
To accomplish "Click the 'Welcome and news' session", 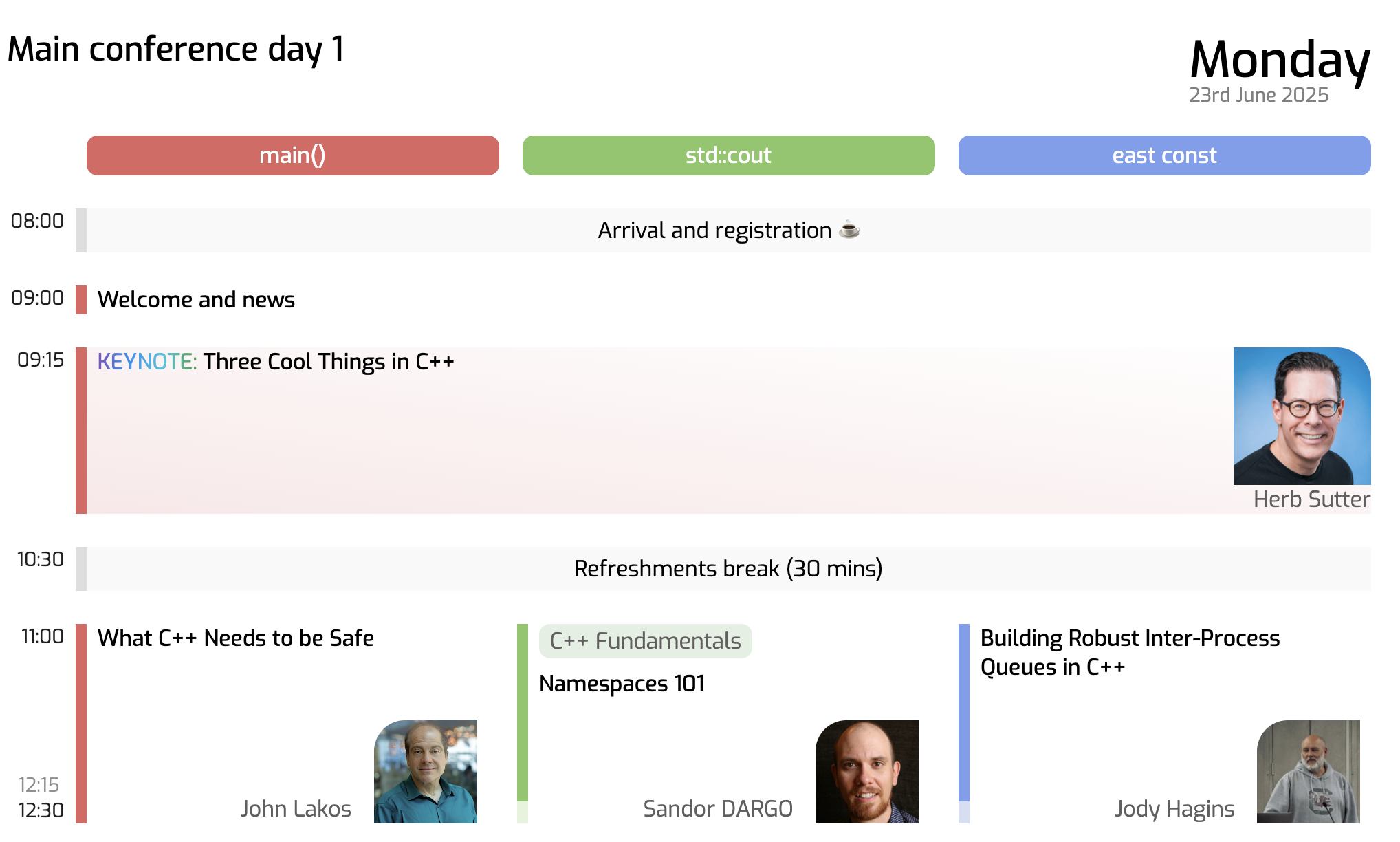I will (196, 299).
